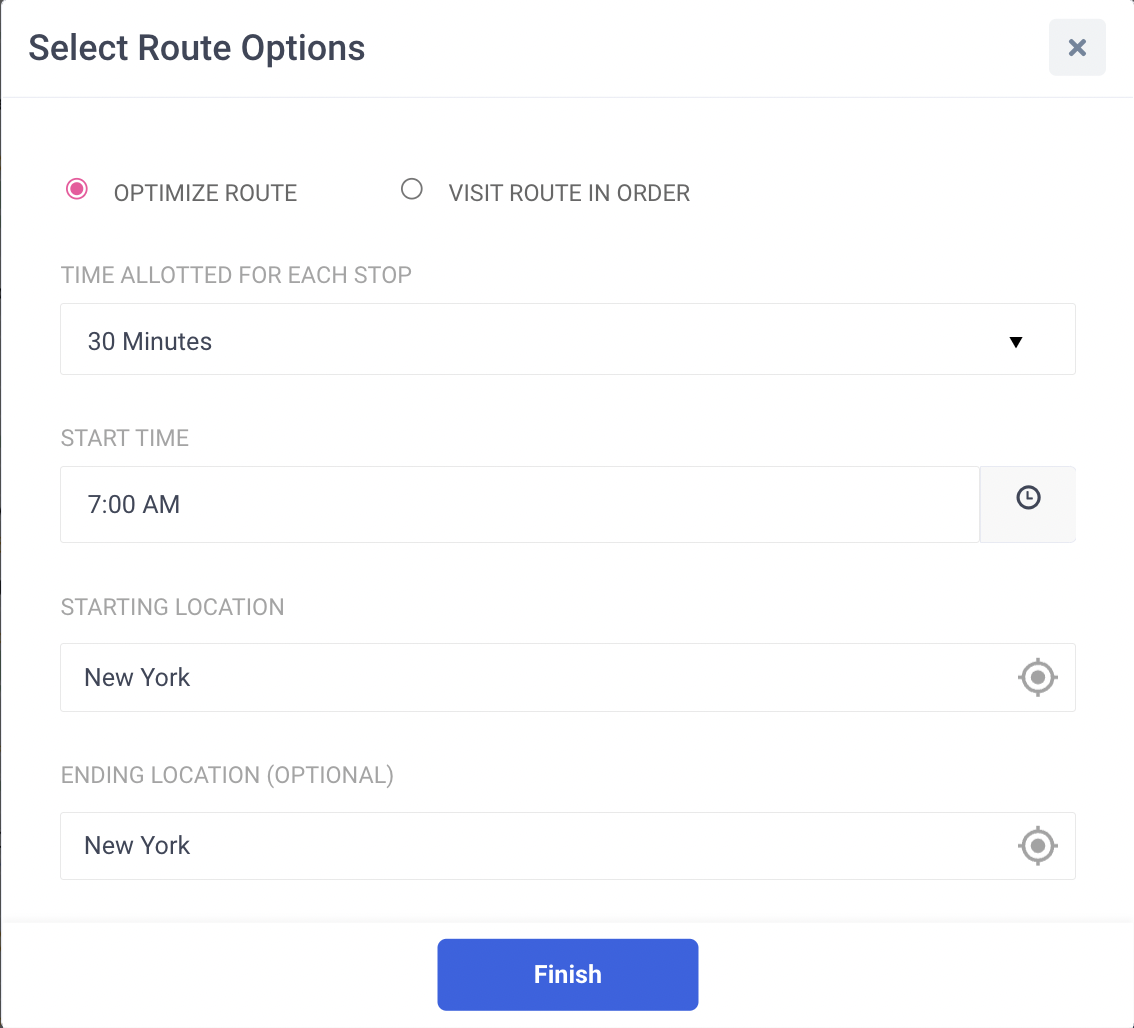
Task: Click the VISIT ROUTE IN ORDER label text
Action: pyautogui.click(x=569, y=193)
